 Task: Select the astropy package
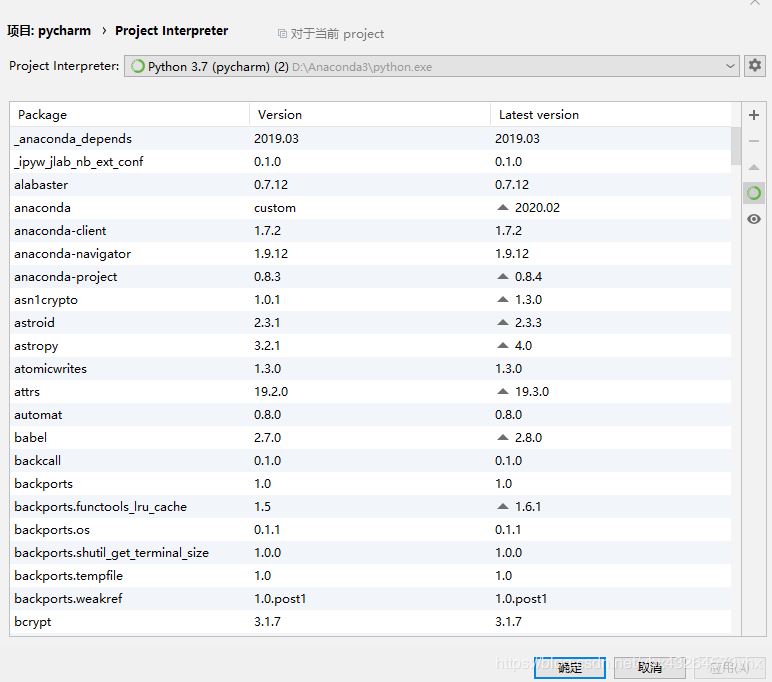[370, 346]
